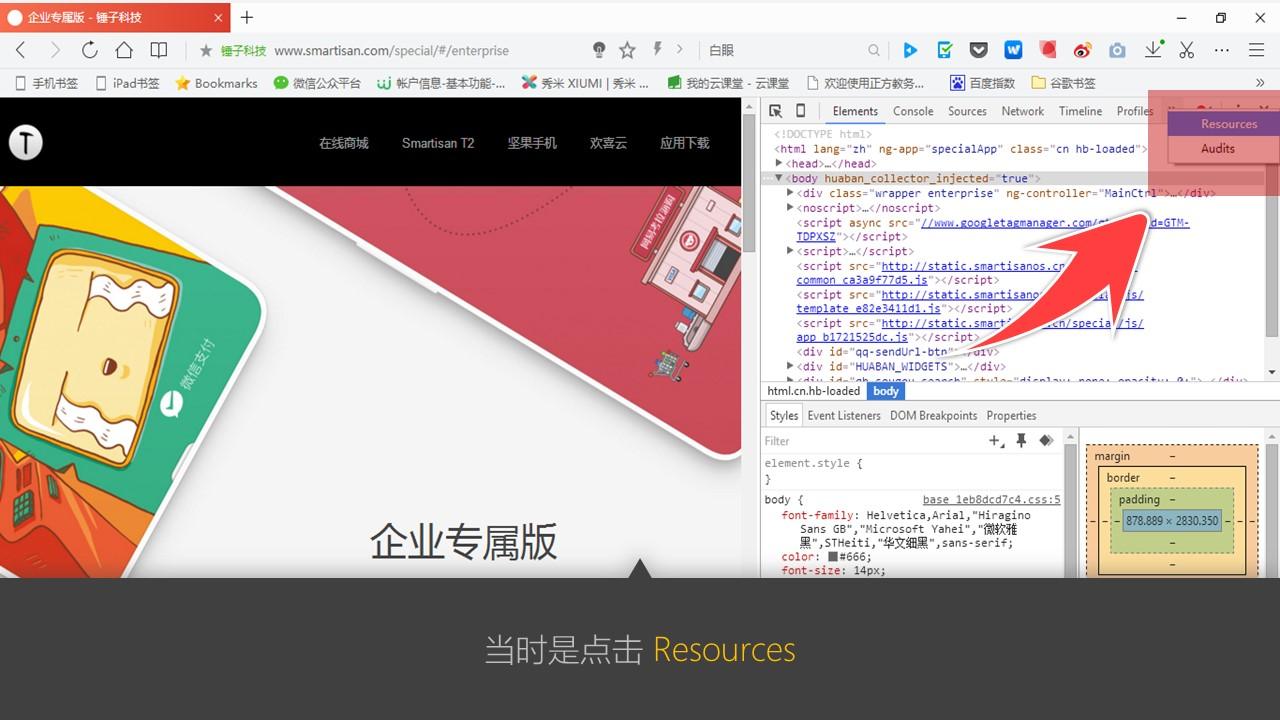
Task: Show more bookmarks with the double chevron
Action: click(1259, 83)
